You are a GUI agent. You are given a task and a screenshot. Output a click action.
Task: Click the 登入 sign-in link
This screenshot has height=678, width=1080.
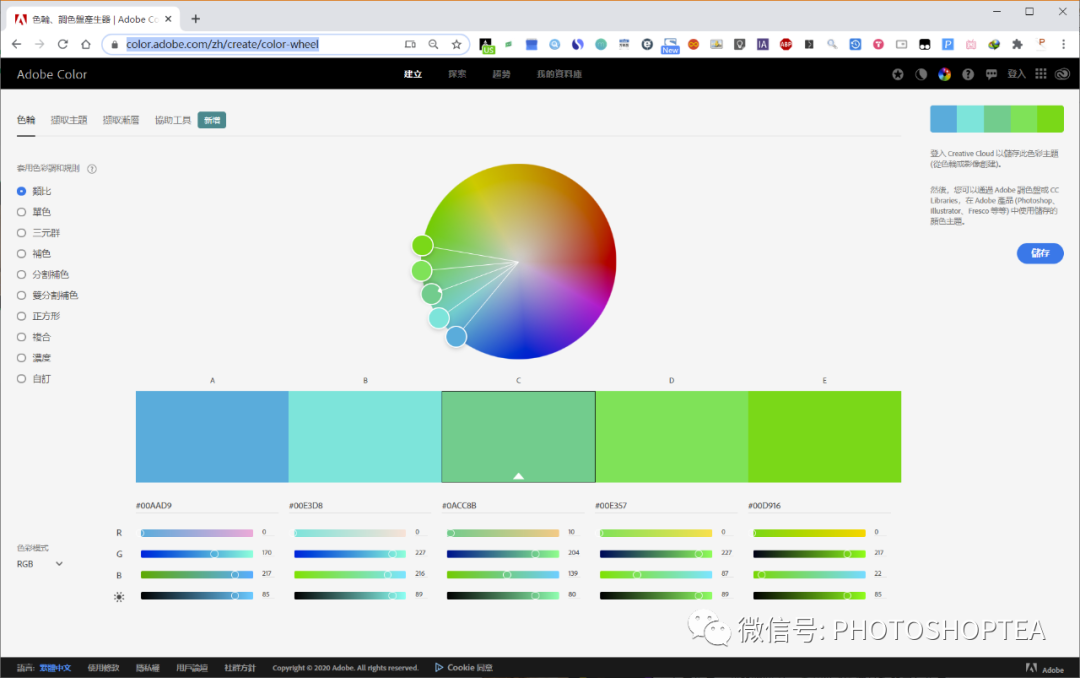[1017, 74]
